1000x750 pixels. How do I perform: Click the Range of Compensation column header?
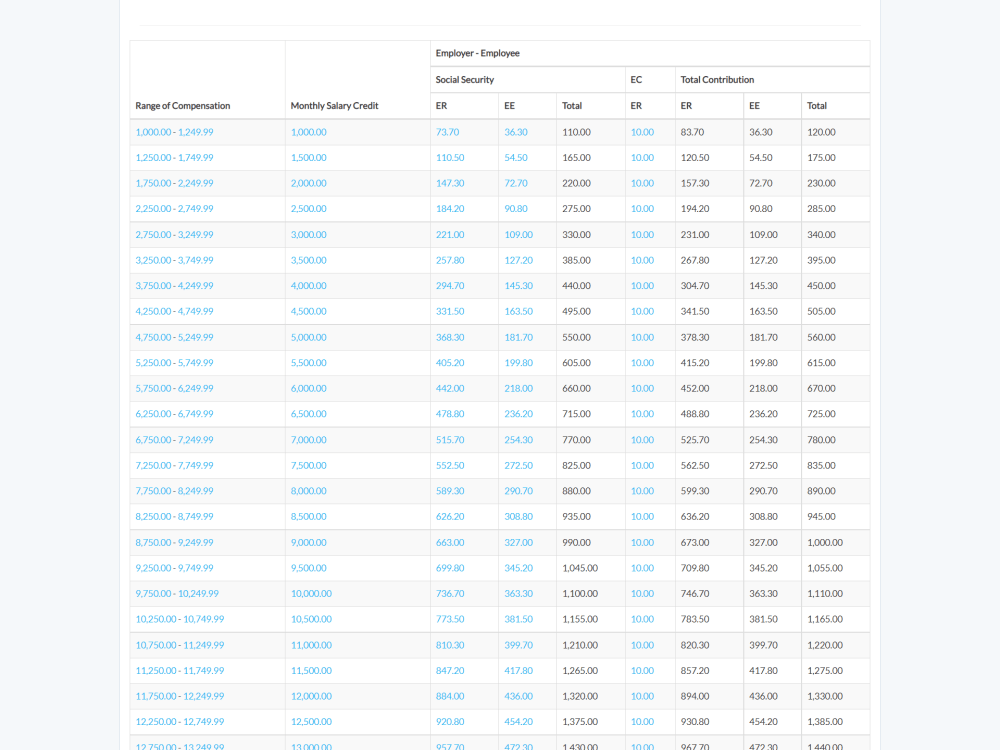point(182,105)
